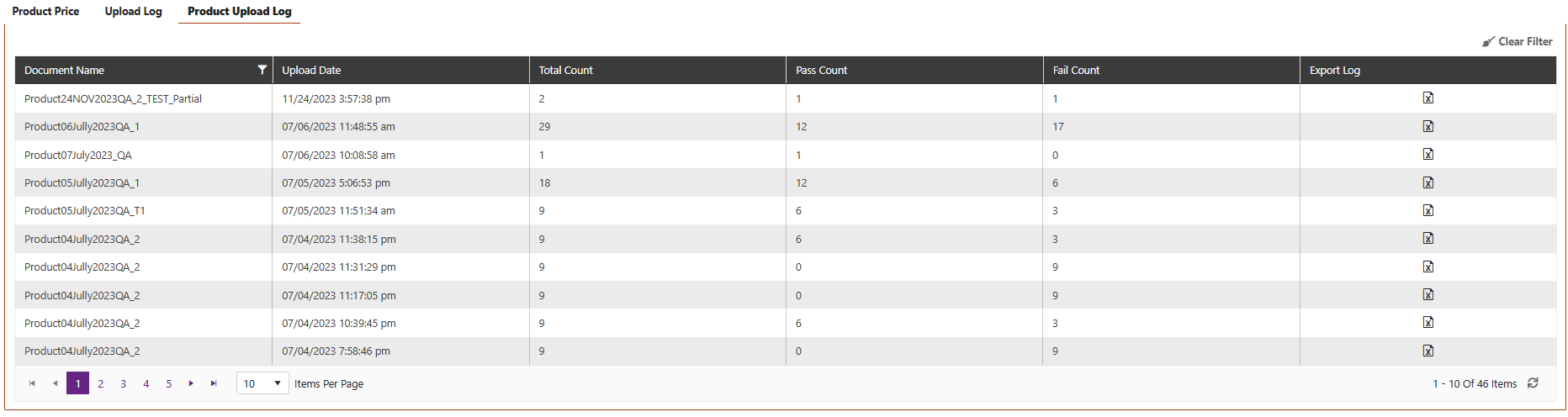
Task: Go to page 3
Action: [x=123, y=383]
